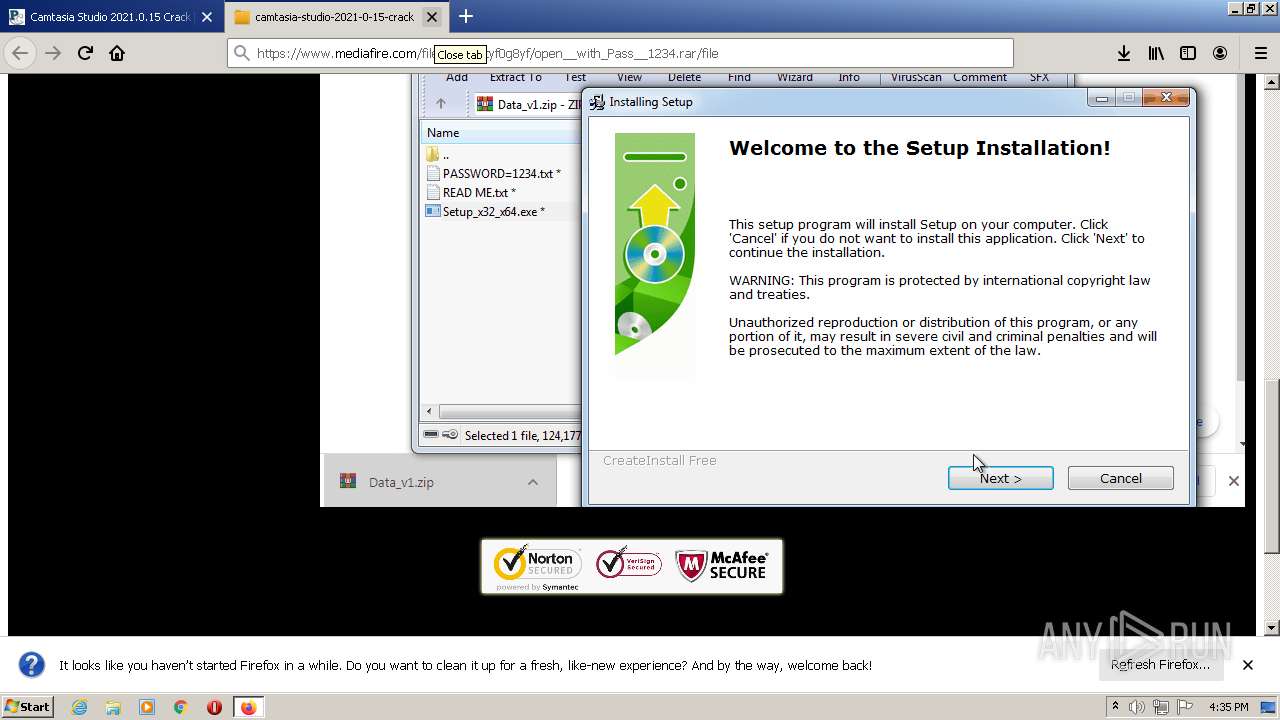Click Comment in the WinRAR toolbar
This screenshot has height=720, width=1280.
pos(980,77)
